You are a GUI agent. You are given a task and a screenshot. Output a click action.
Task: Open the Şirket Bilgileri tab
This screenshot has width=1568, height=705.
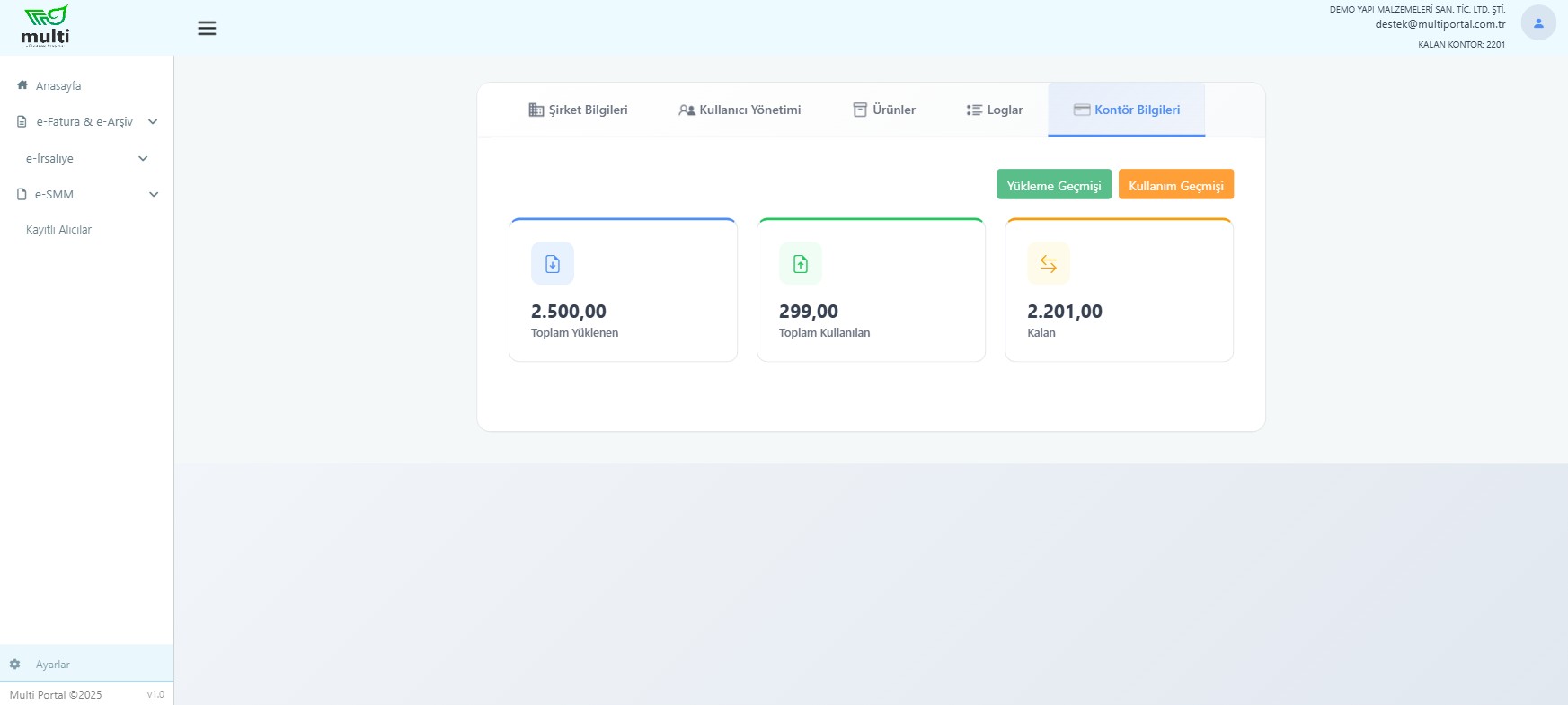tap(578, 110)
